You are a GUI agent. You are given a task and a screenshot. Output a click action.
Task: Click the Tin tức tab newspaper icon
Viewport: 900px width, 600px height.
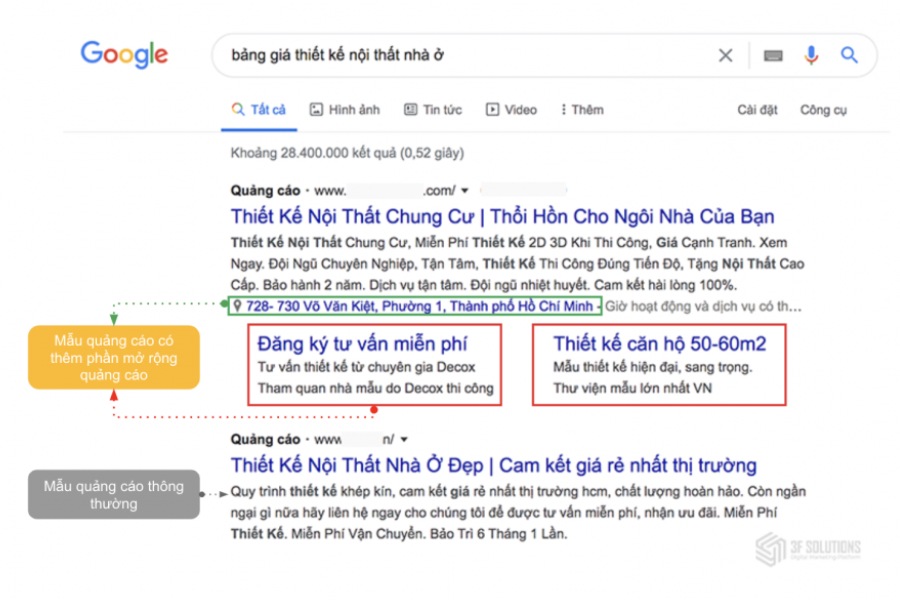click(x=410, y=110)
